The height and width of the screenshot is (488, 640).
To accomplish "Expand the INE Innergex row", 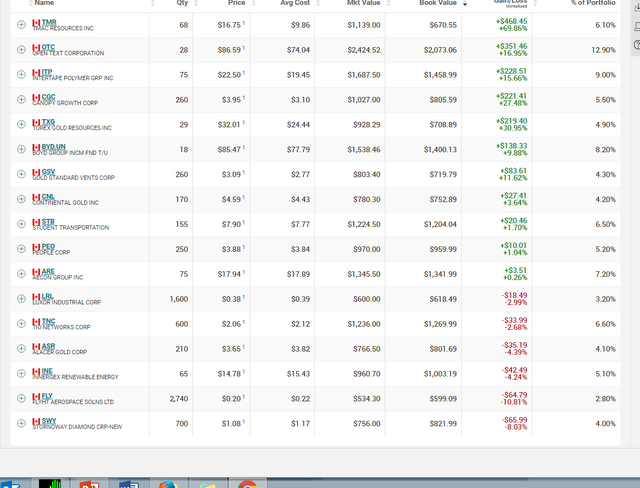I will coord(21,373).
